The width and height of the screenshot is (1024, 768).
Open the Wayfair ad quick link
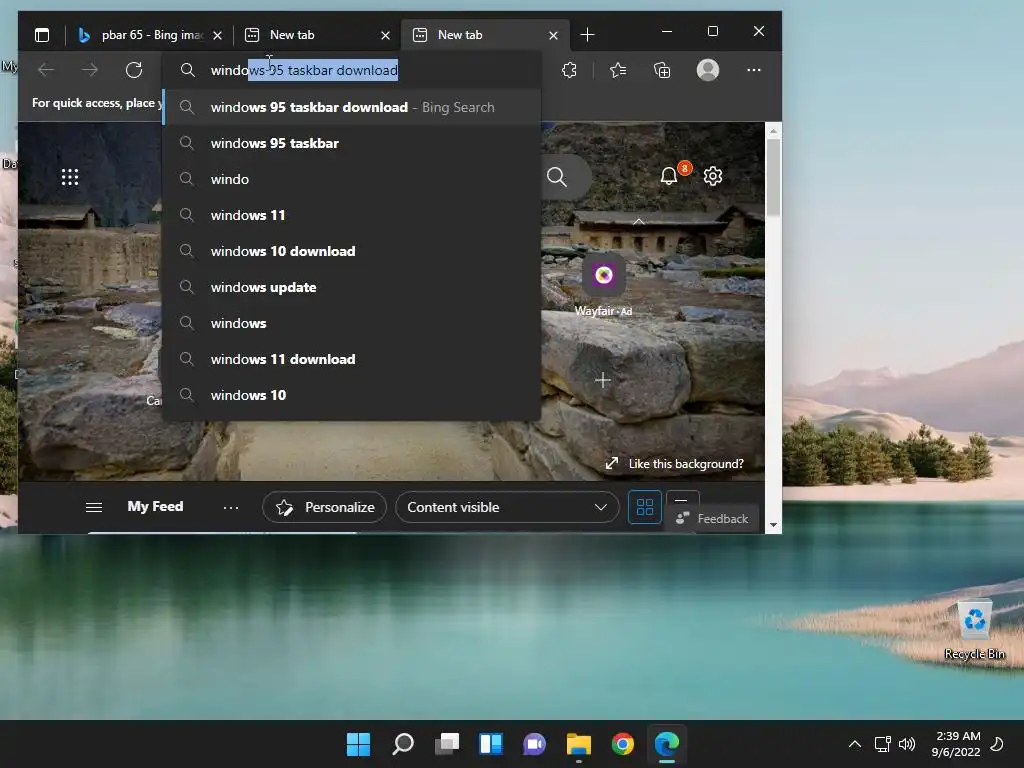[603, 287]
